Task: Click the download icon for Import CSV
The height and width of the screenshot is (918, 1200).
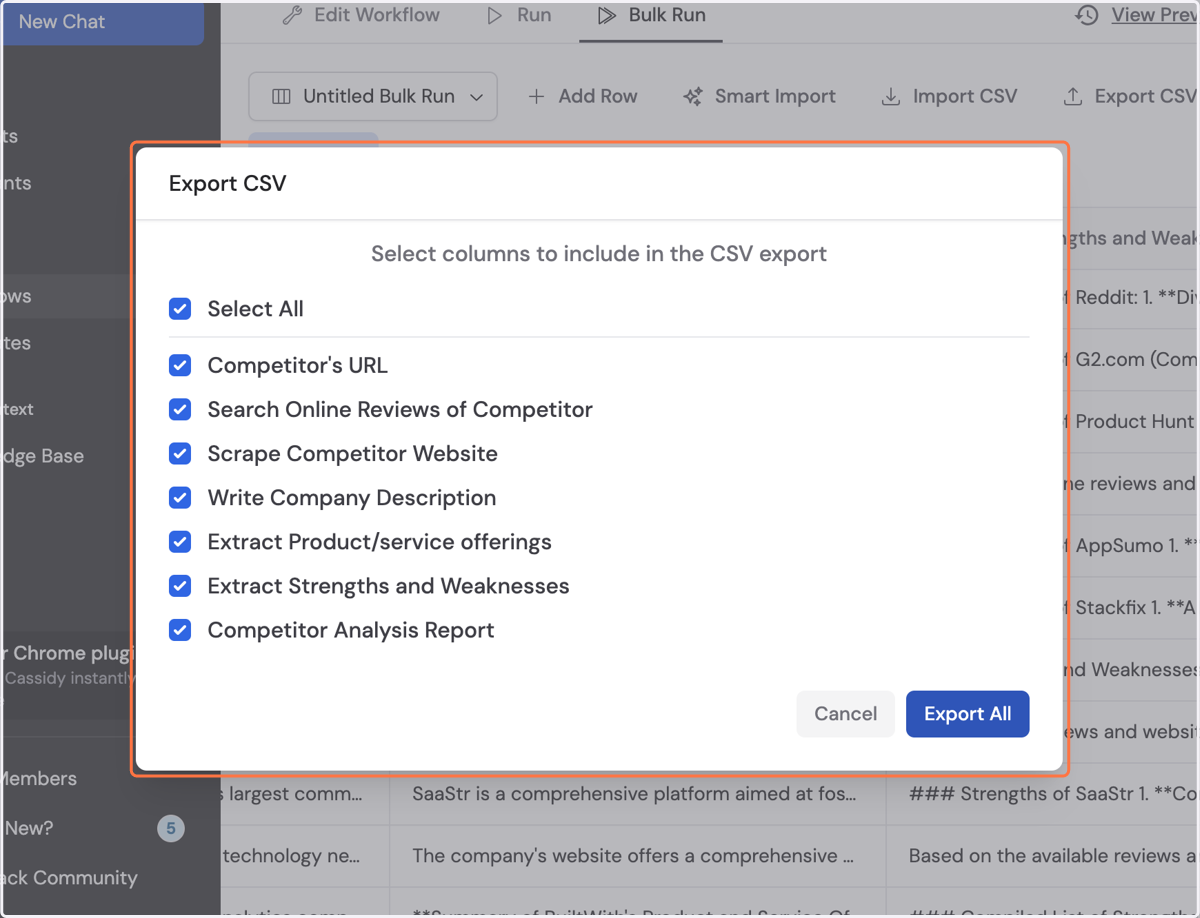Action: point(890,97)
